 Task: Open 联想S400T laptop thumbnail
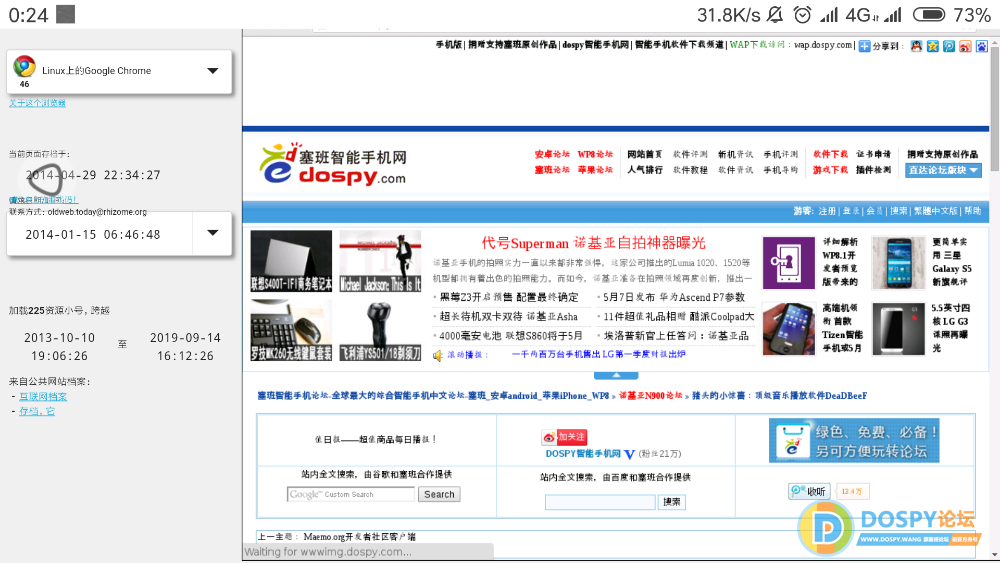291,261
